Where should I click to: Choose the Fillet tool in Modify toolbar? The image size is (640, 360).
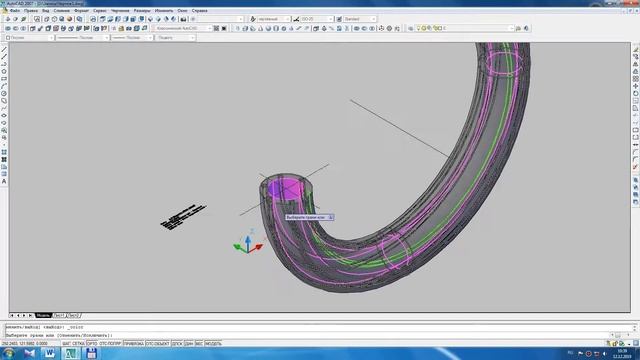(636, 160)
